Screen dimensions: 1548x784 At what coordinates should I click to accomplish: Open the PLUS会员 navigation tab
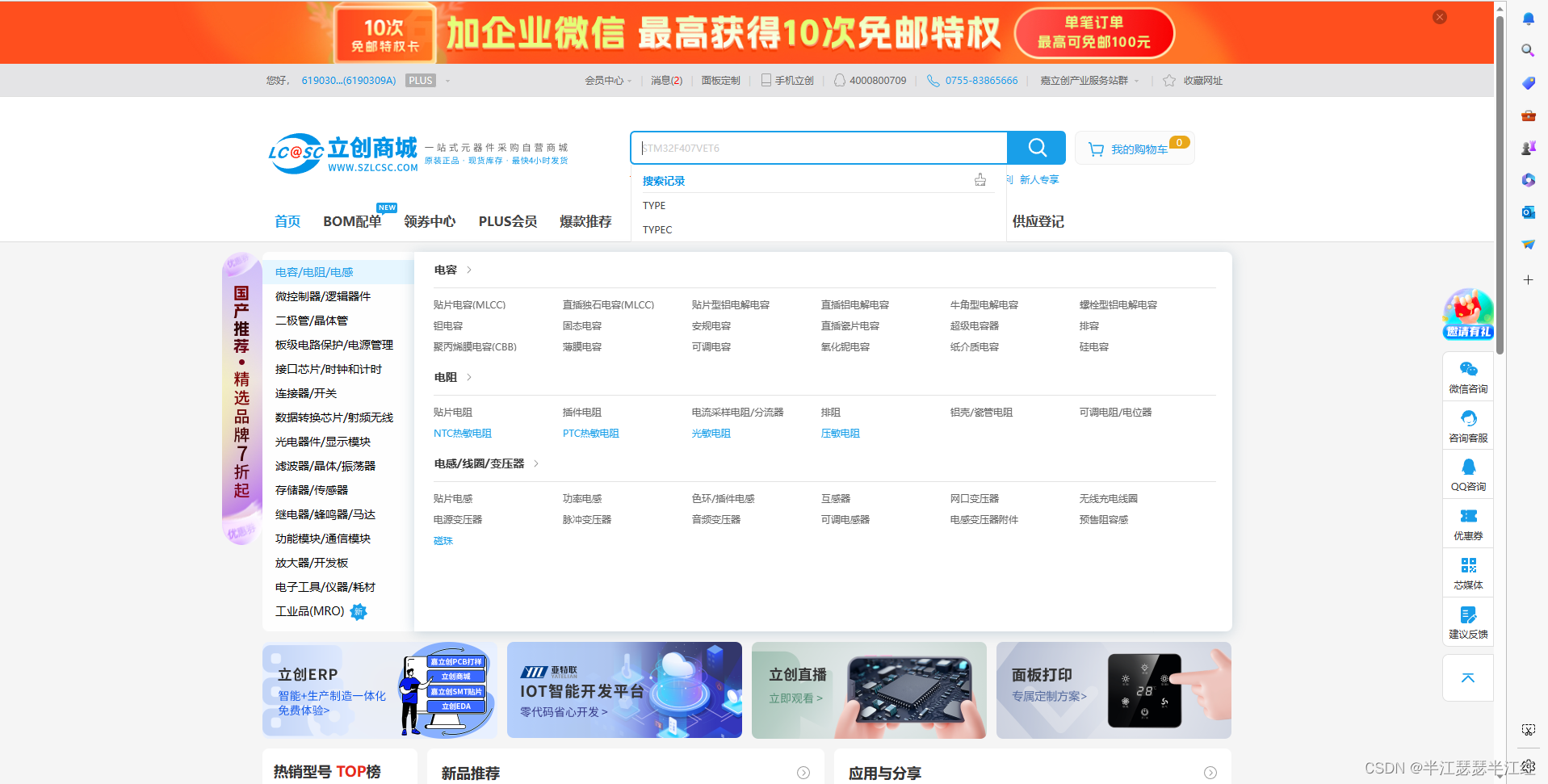pos(507,221)
